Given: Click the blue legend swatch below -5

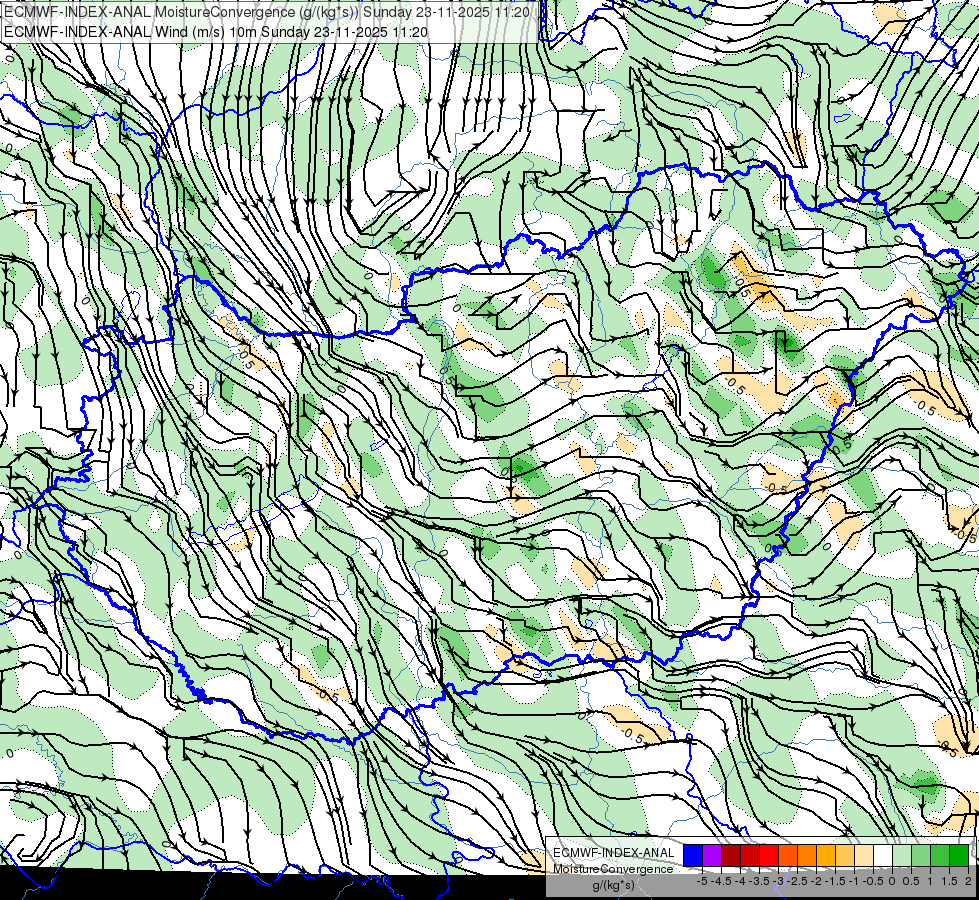Looking at the screenshot, I should (x=693, y=855).
